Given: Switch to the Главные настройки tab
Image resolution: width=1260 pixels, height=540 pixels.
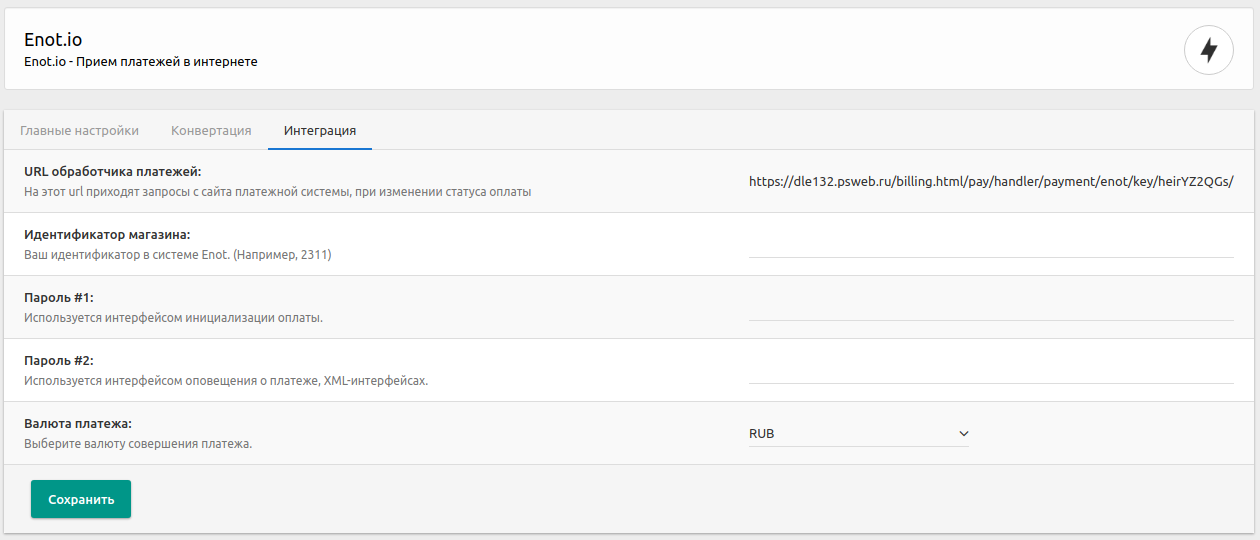Looking at the screenshot, I should (79, 130).
